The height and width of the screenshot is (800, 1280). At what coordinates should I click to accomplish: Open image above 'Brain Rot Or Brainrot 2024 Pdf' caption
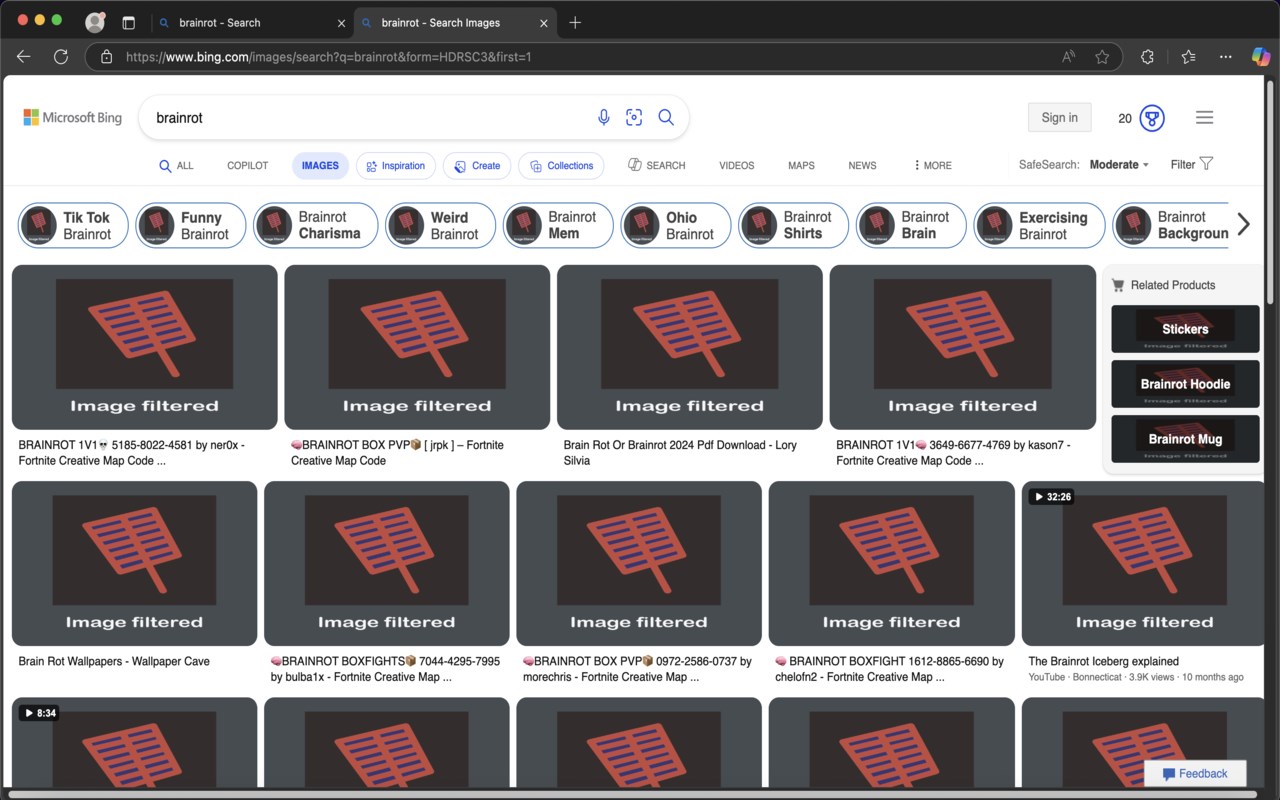[690, 347]
